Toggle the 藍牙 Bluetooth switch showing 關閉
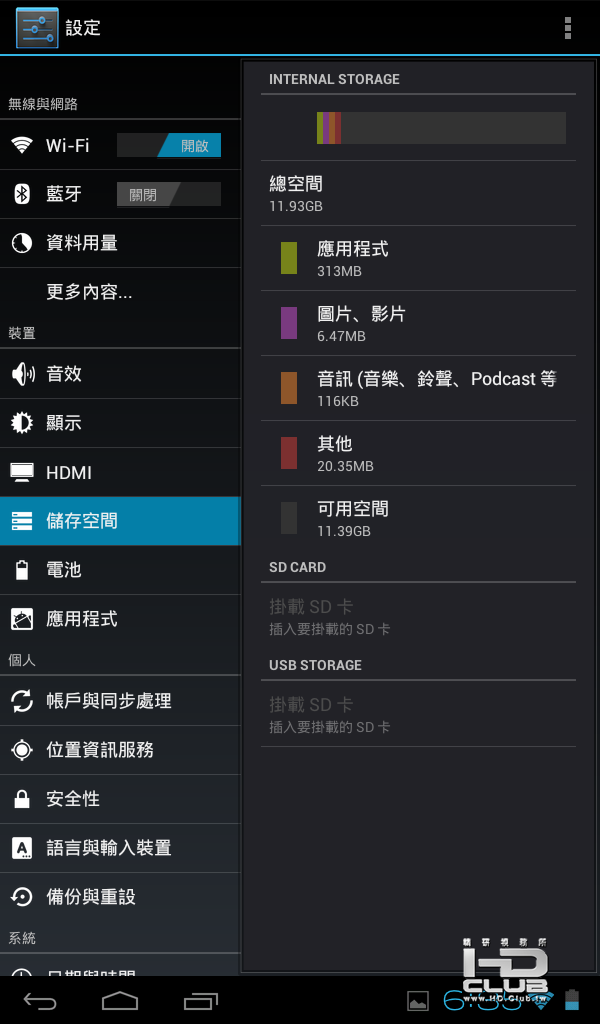600x1024 pixels. (169, 195)
